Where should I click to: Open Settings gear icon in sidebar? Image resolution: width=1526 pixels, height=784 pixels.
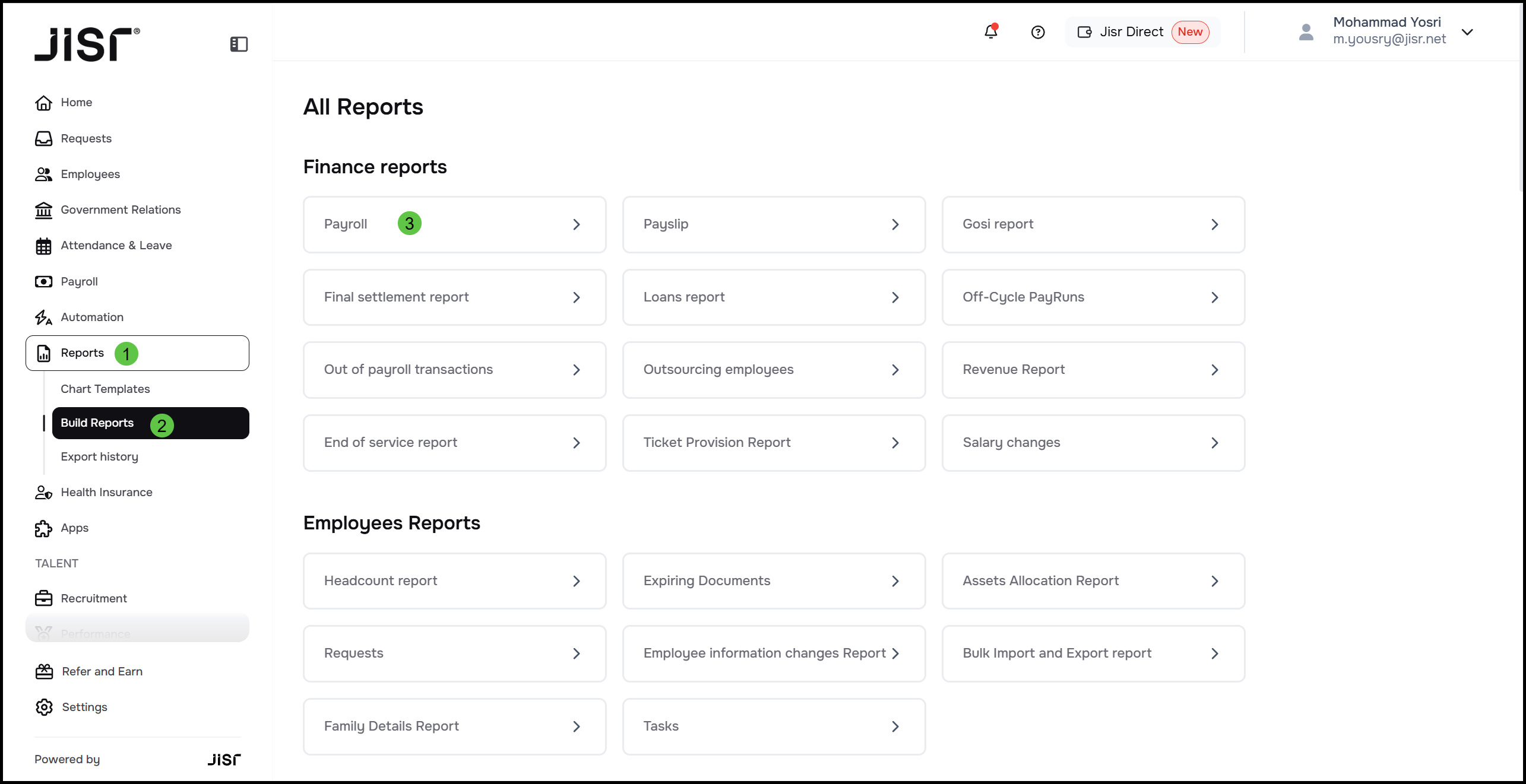click(44, 707)
